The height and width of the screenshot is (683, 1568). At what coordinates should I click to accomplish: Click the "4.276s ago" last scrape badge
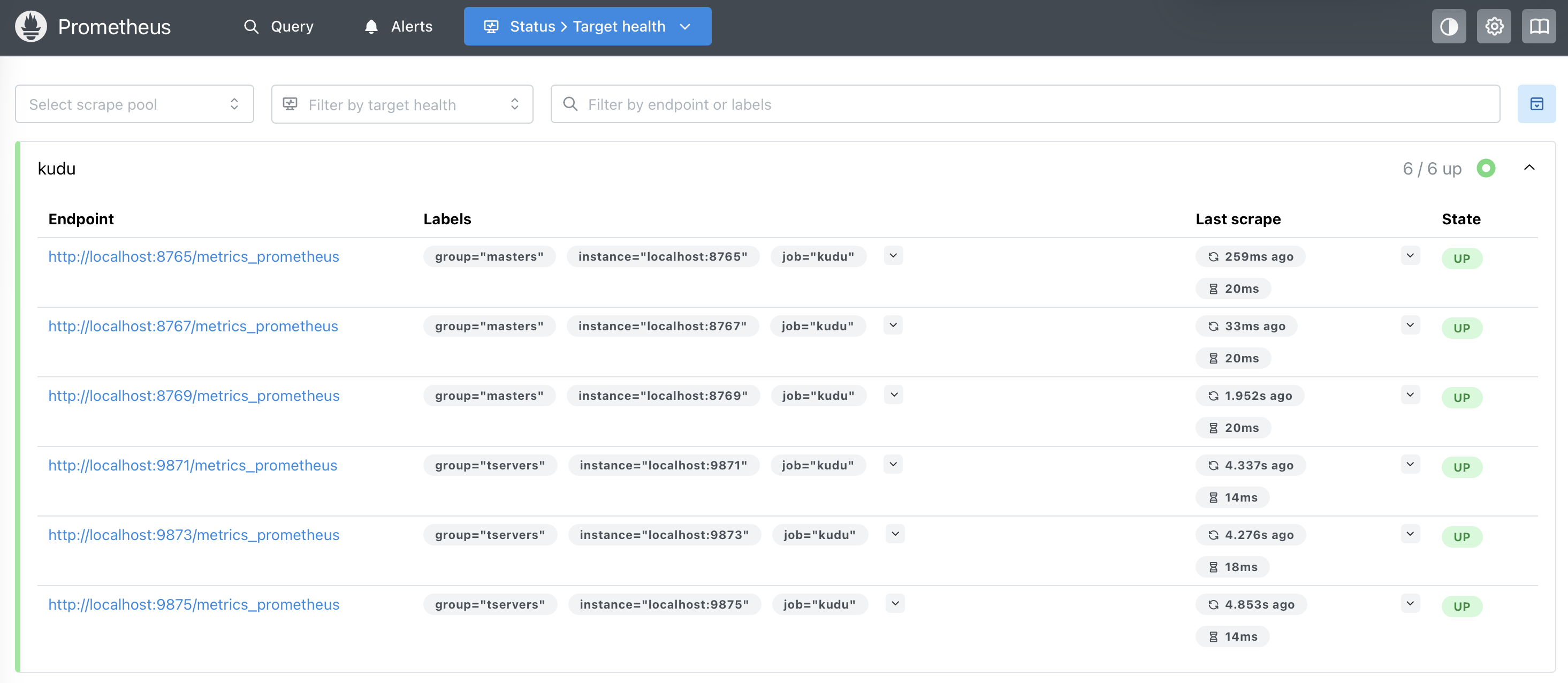click(x=1251, y=535)
